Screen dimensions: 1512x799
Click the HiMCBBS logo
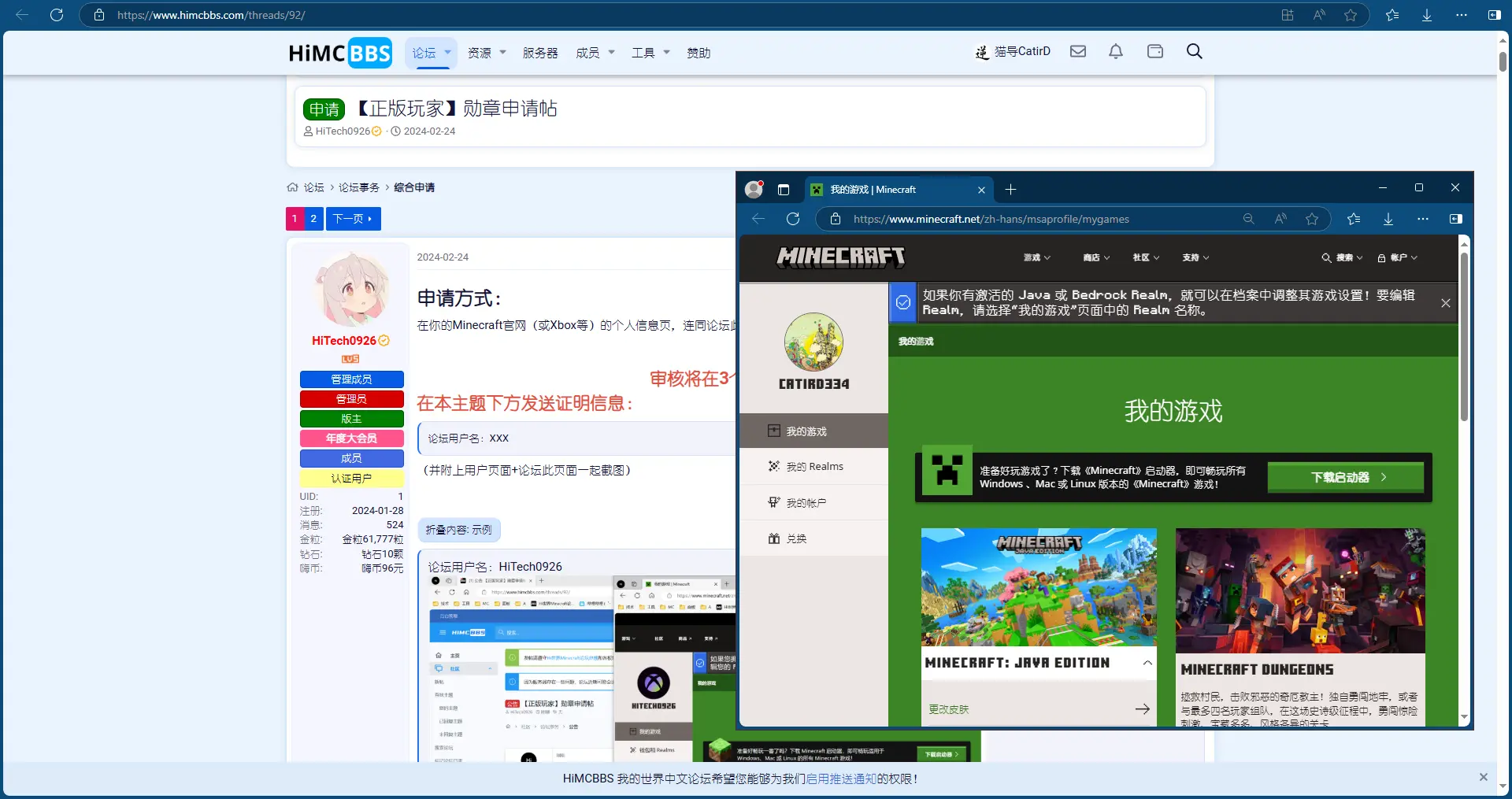339,52
